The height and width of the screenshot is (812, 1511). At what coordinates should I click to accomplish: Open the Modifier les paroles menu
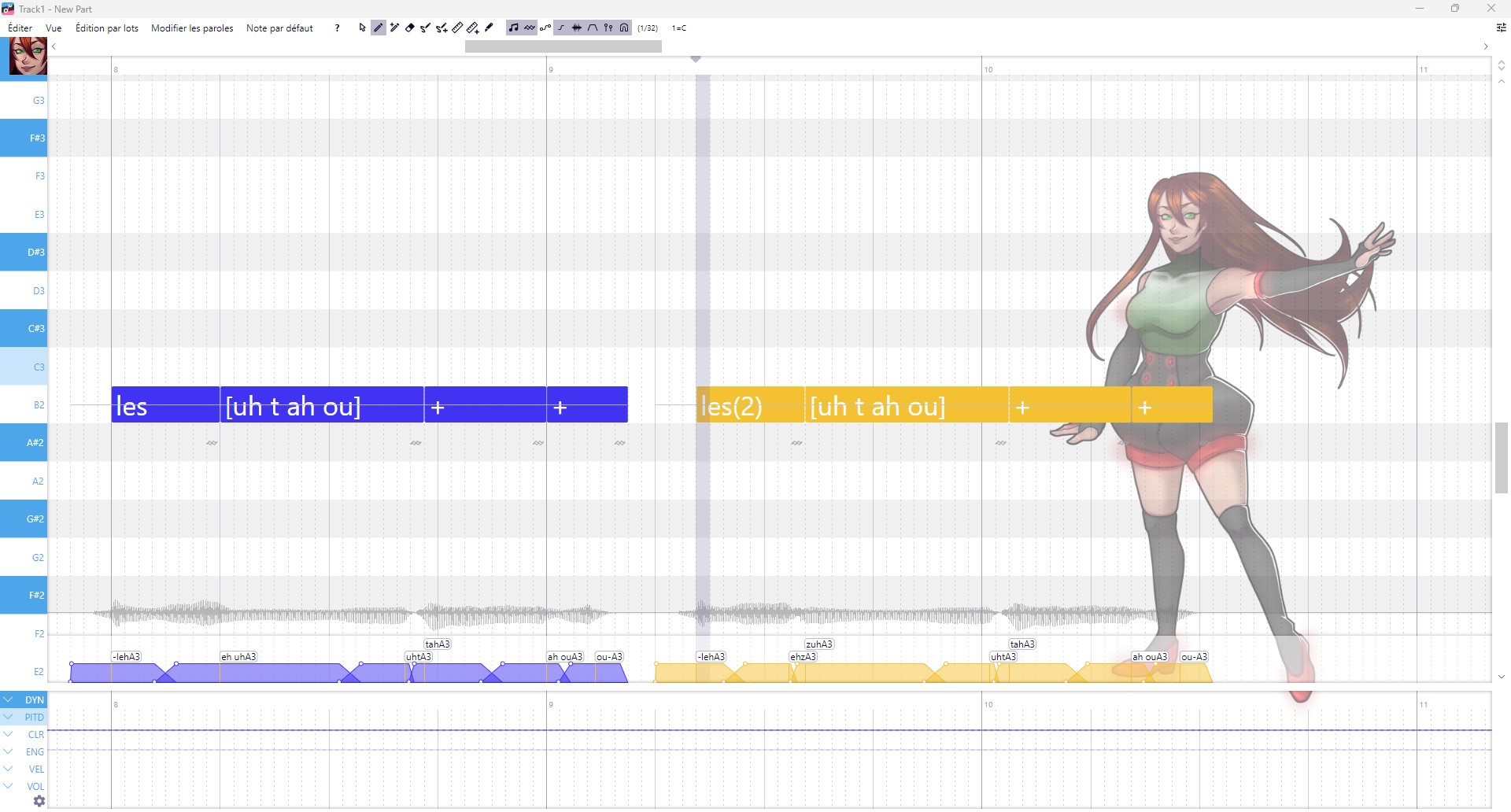[192, 28]
